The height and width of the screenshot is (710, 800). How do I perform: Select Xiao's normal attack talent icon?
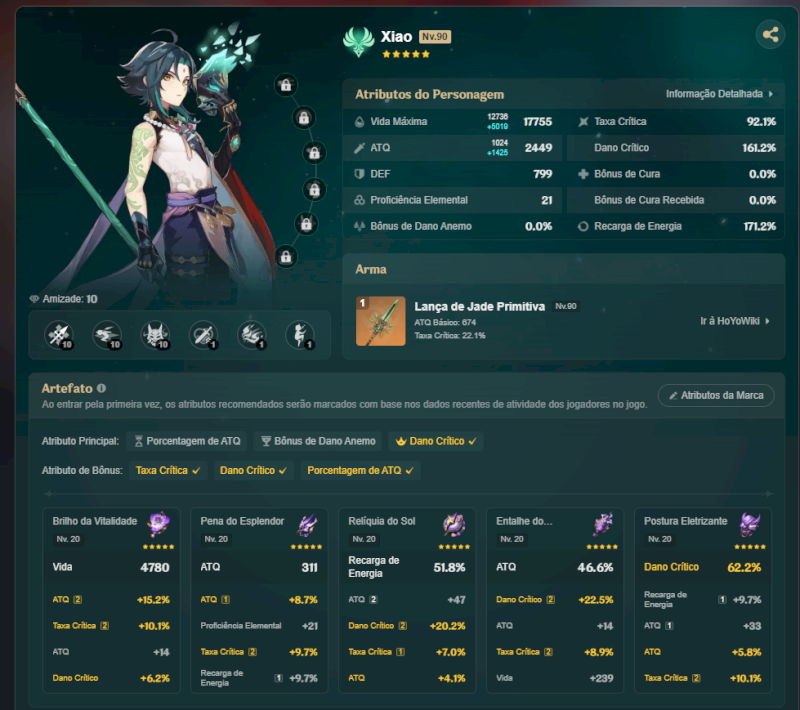pos(59,336)
